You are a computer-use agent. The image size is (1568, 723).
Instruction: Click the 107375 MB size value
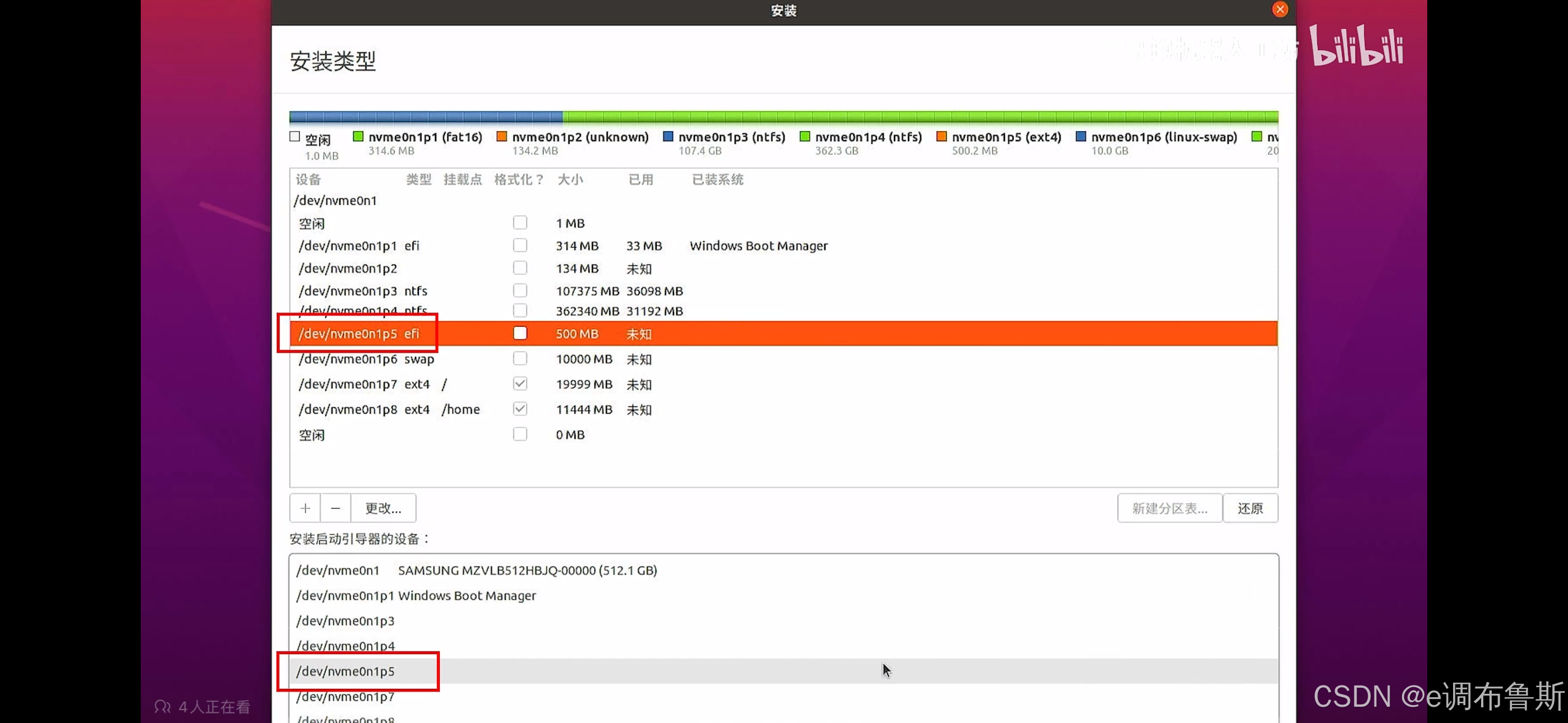tap(587, 291)
